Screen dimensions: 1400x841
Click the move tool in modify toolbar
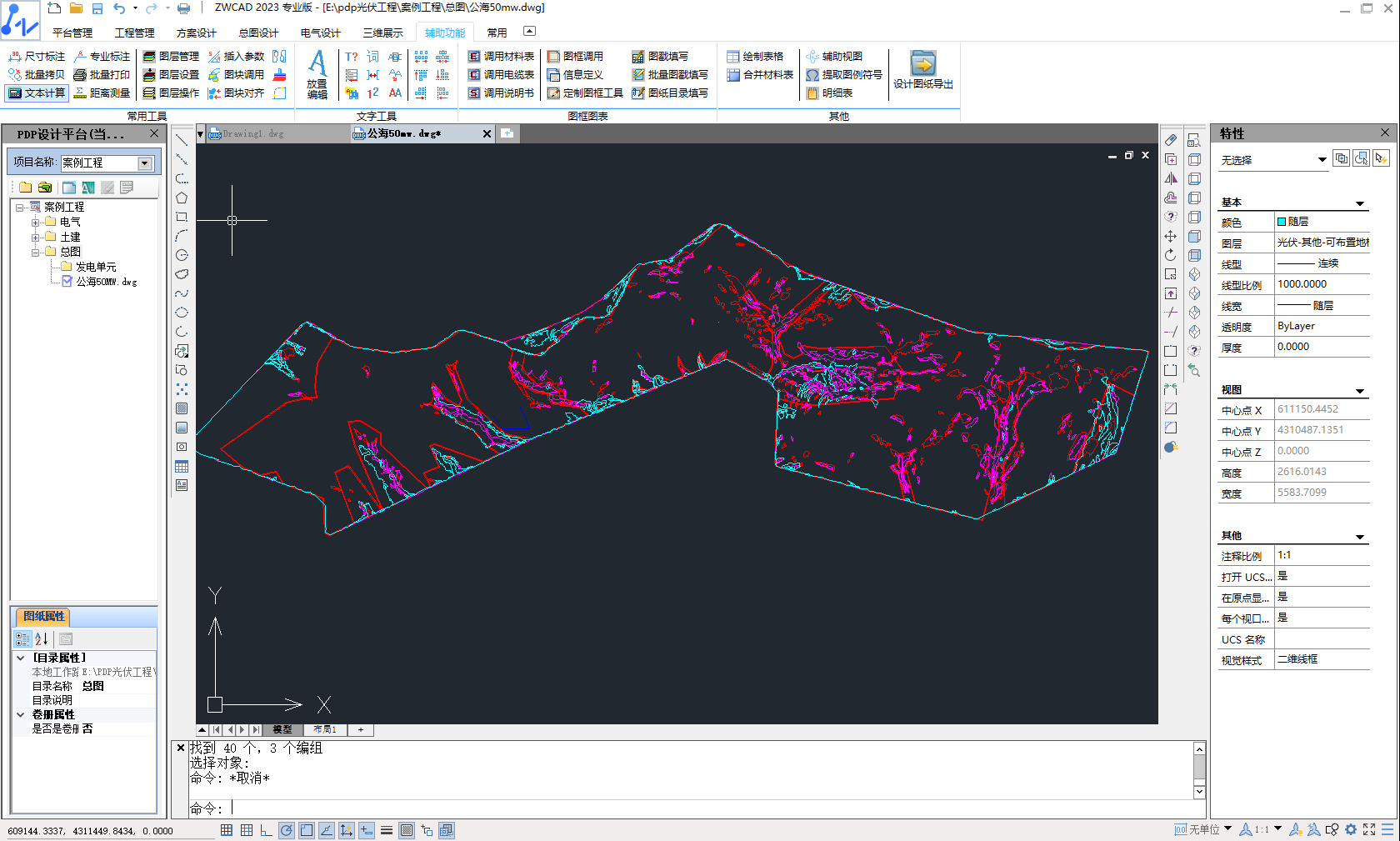click(1171, 236)
